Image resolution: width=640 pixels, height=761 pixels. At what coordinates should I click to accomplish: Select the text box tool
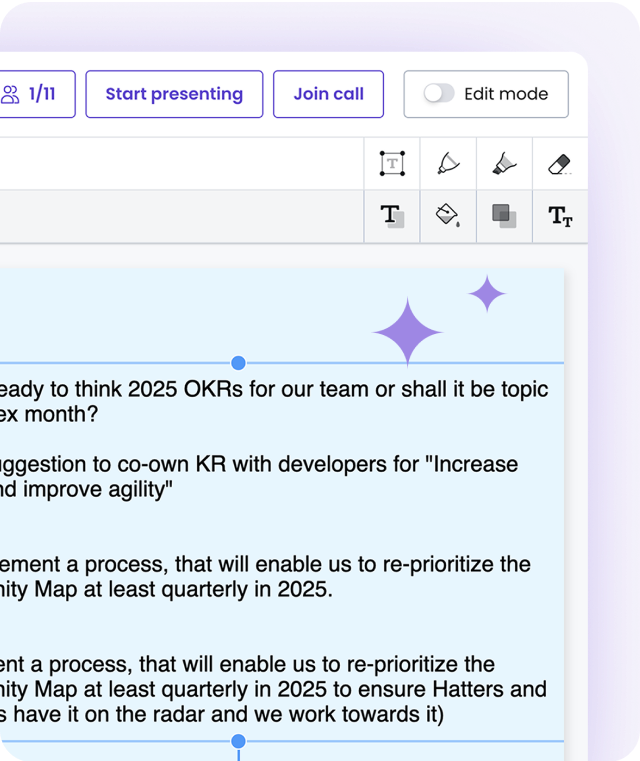coord(392,164)
